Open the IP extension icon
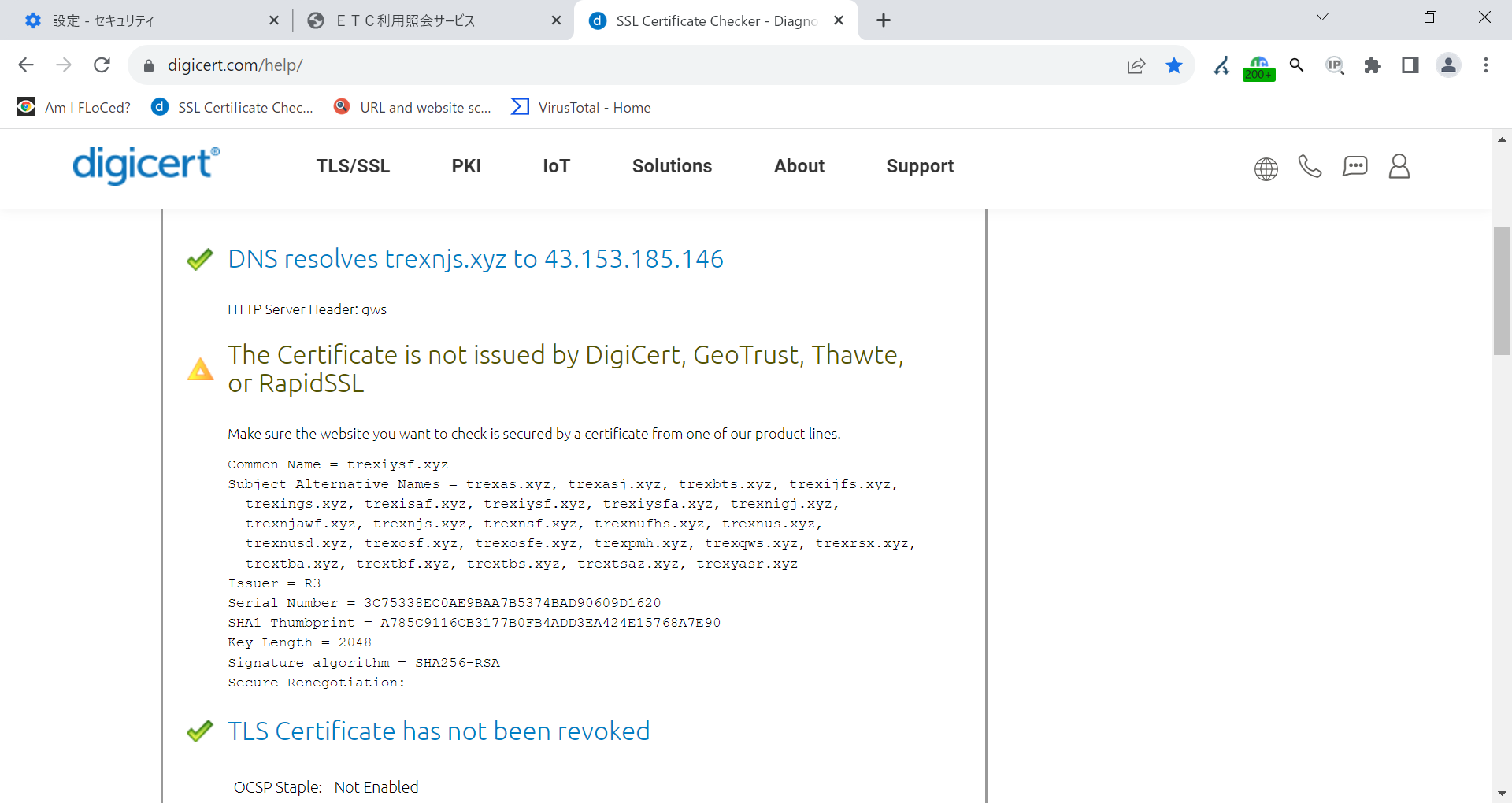The height and width of the screenshot is (803, 1512). pos(1334,65)
